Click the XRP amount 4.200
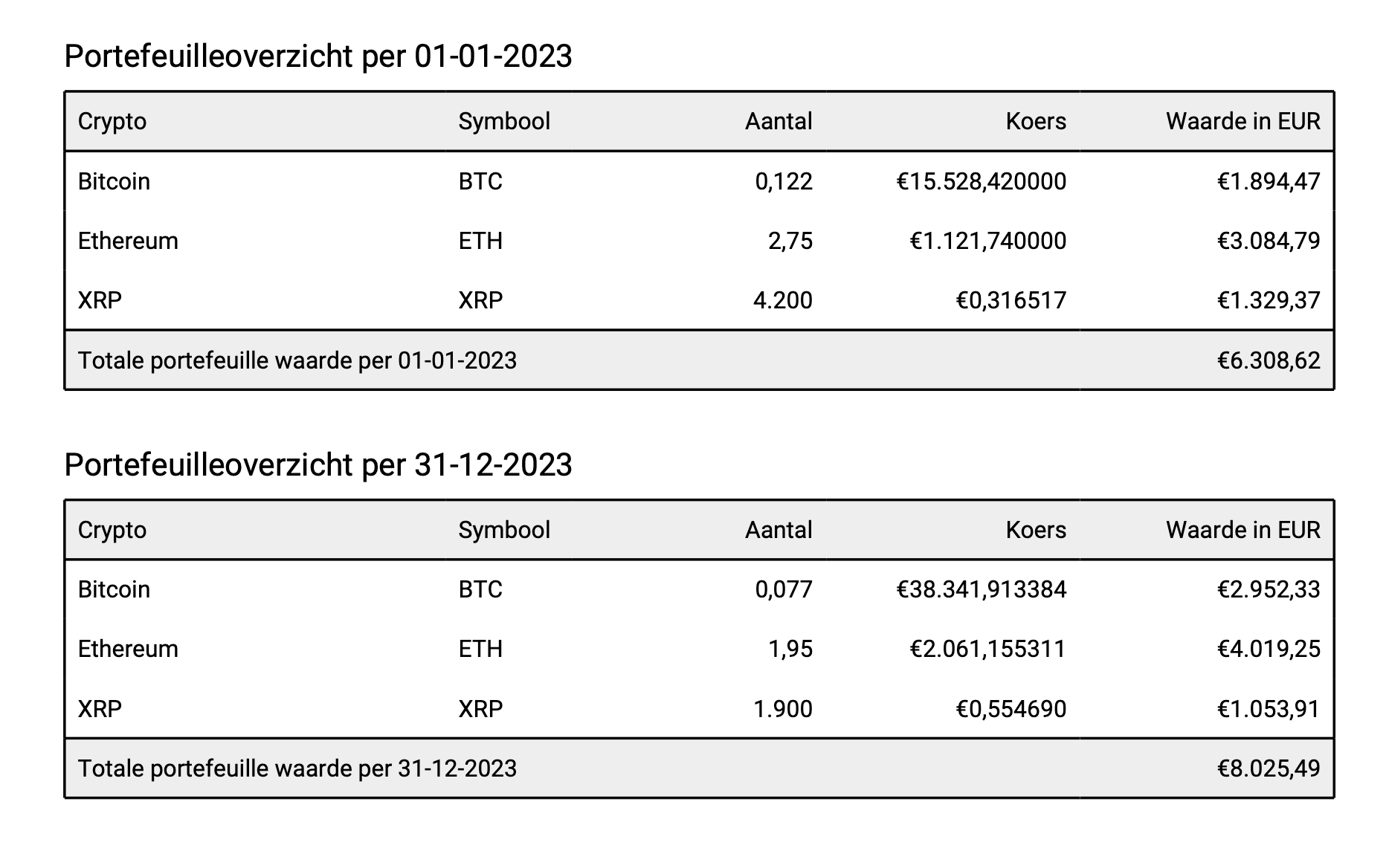Screen dimensions: 1389x868 (x=783, y=300)
